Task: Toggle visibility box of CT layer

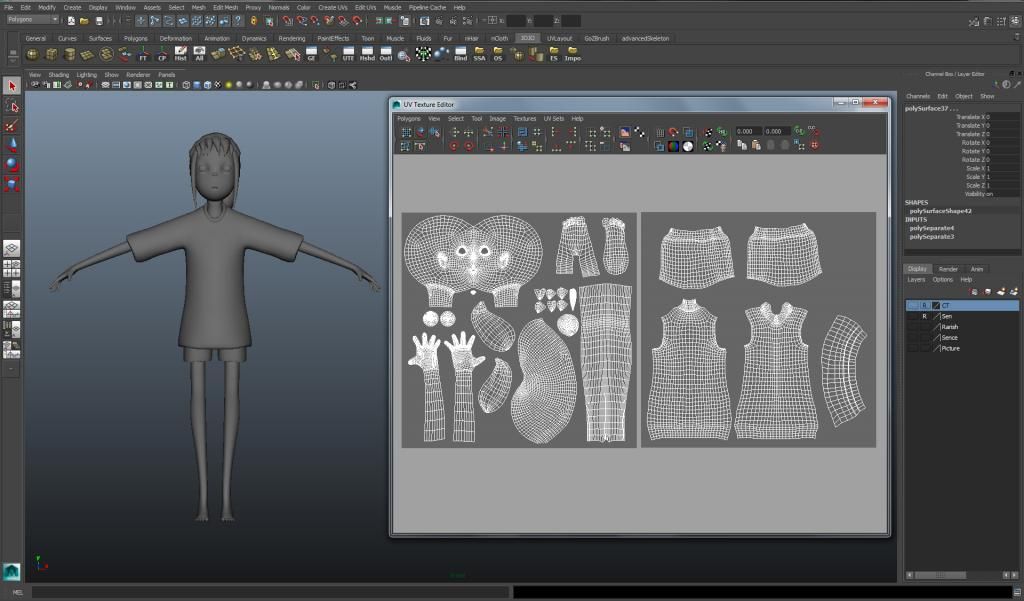Action: tap(911, 305)
